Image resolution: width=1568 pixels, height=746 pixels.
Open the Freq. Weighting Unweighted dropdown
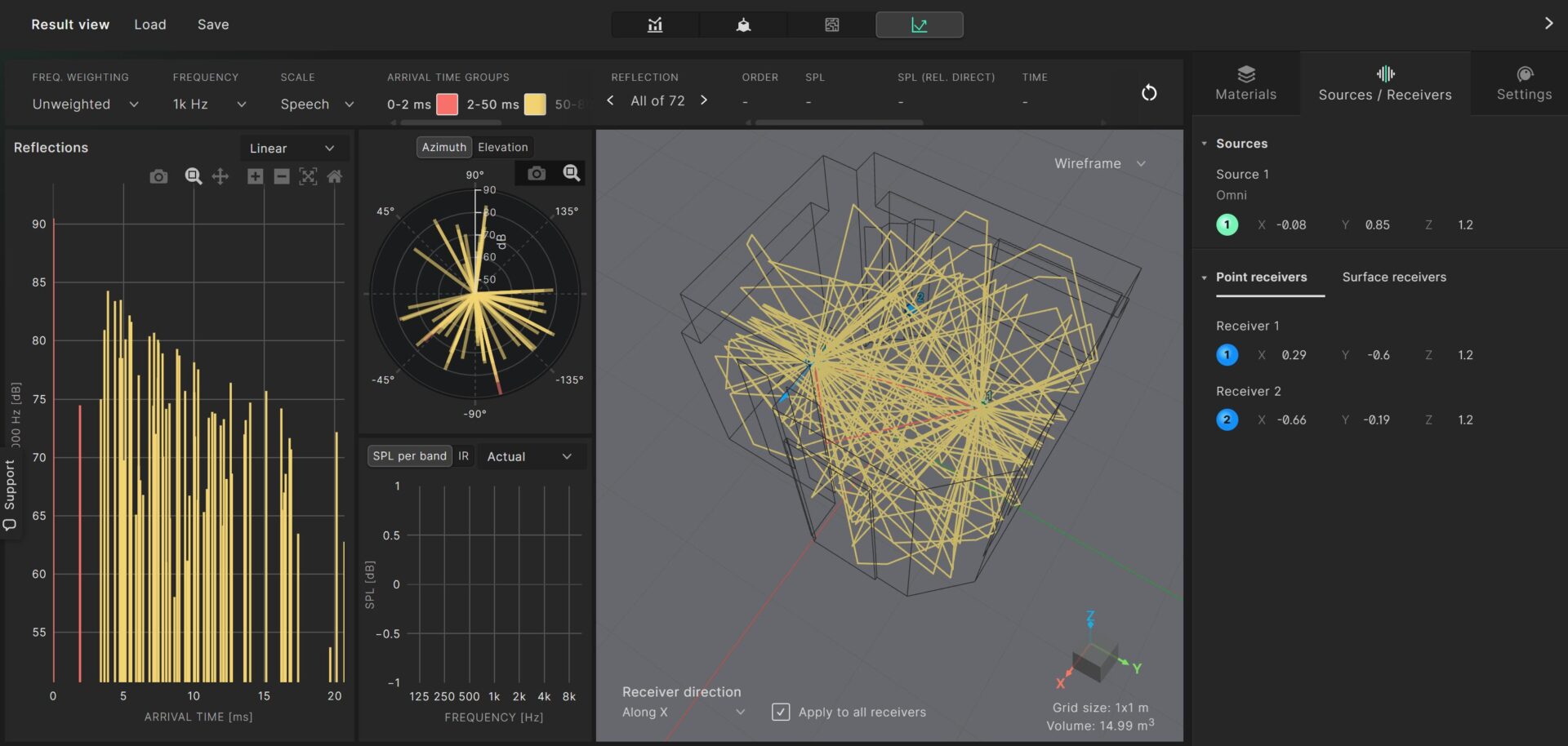(85, 104)
